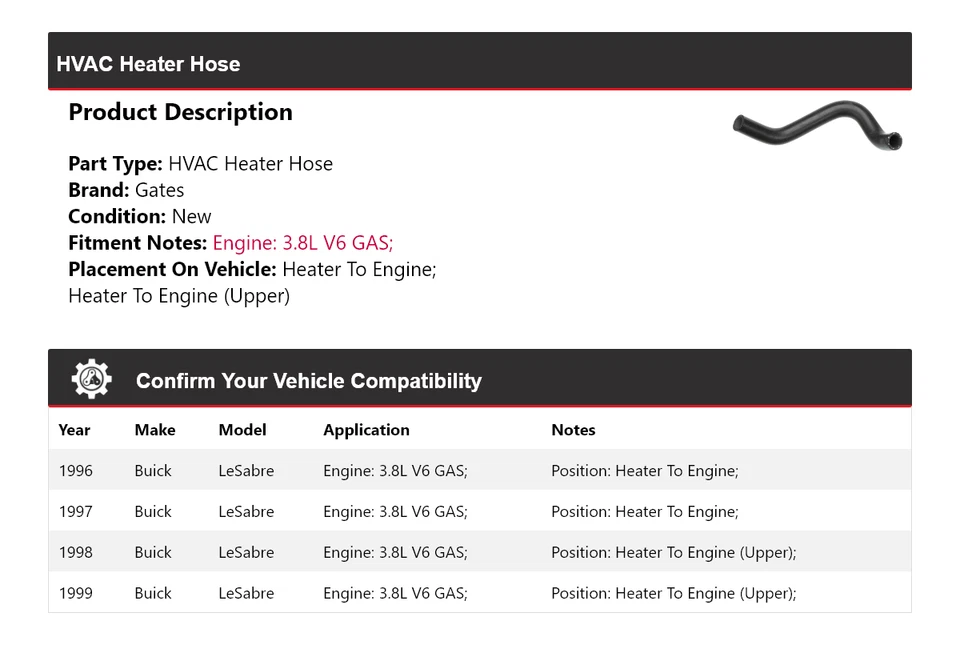
Task: Select the 1999 year cell
Action: pyautogui.click(x=75, y=594)
